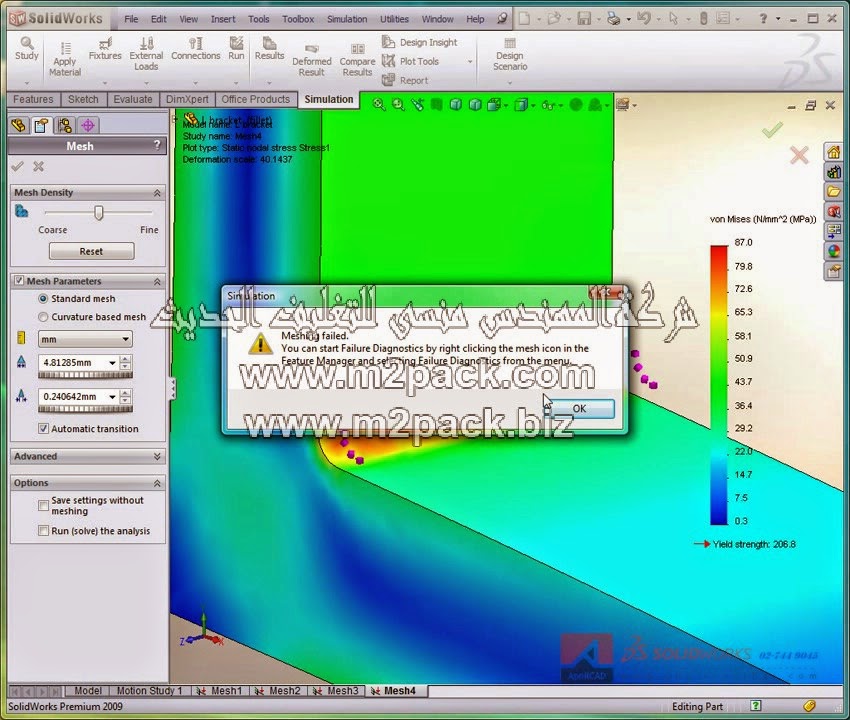Toggle the Automatic transition checkbox
Image resolution: width=850 pixels, height=720 pixels.
coord(43,428)
